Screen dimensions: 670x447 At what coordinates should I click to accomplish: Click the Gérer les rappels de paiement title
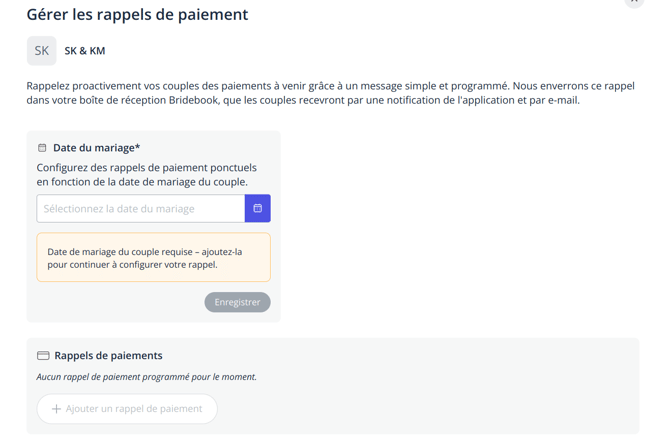(137, 15)
